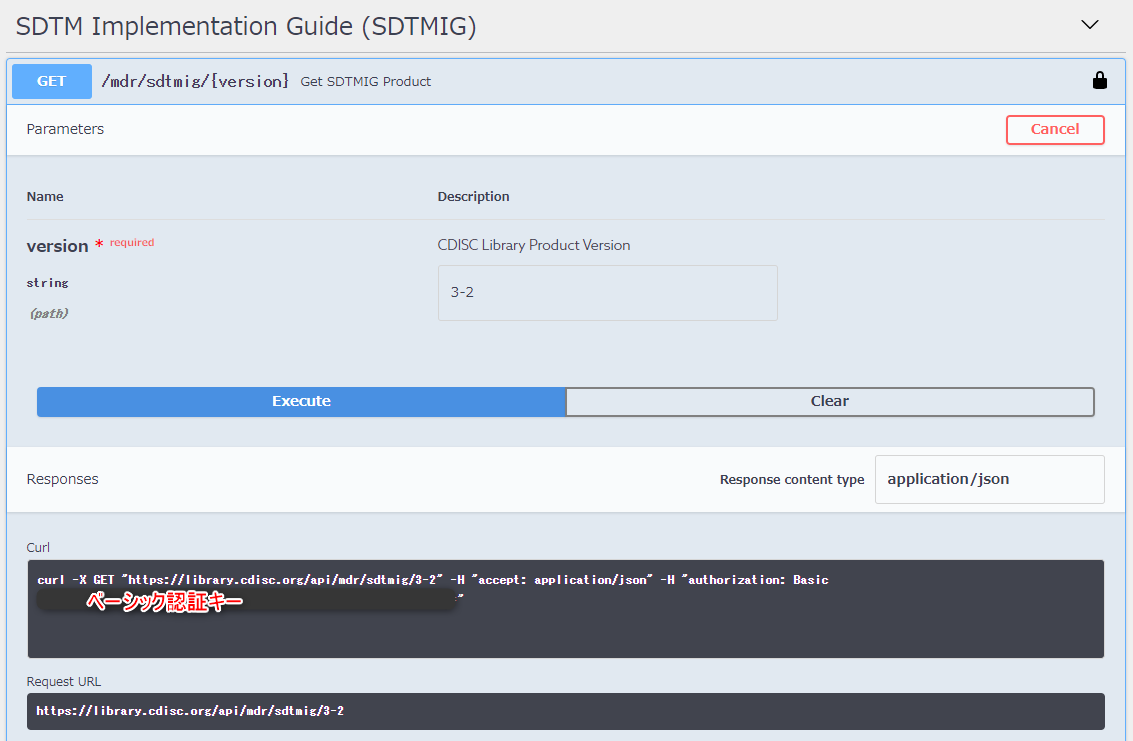This screenshot has height=741, width=1133.
Task: Click the required marker next to version
Action: coord(126,242)
